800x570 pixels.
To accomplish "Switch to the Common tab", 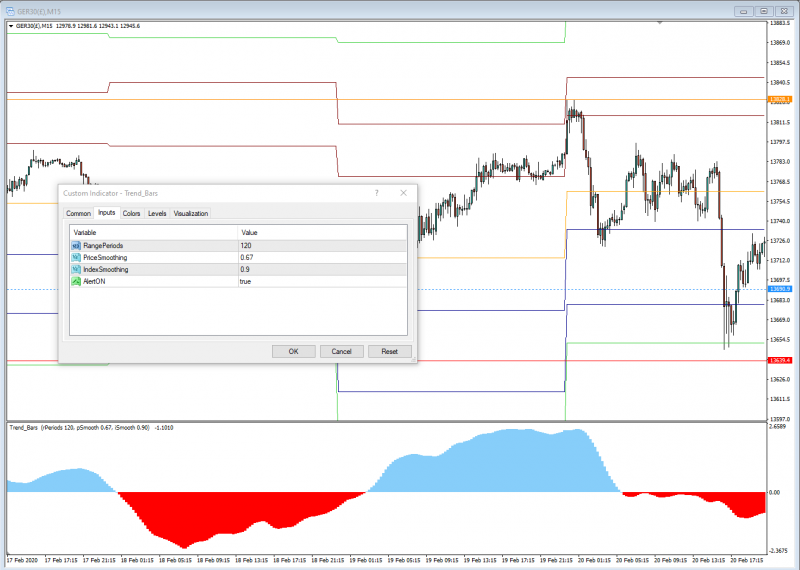I will click(78, 213).
